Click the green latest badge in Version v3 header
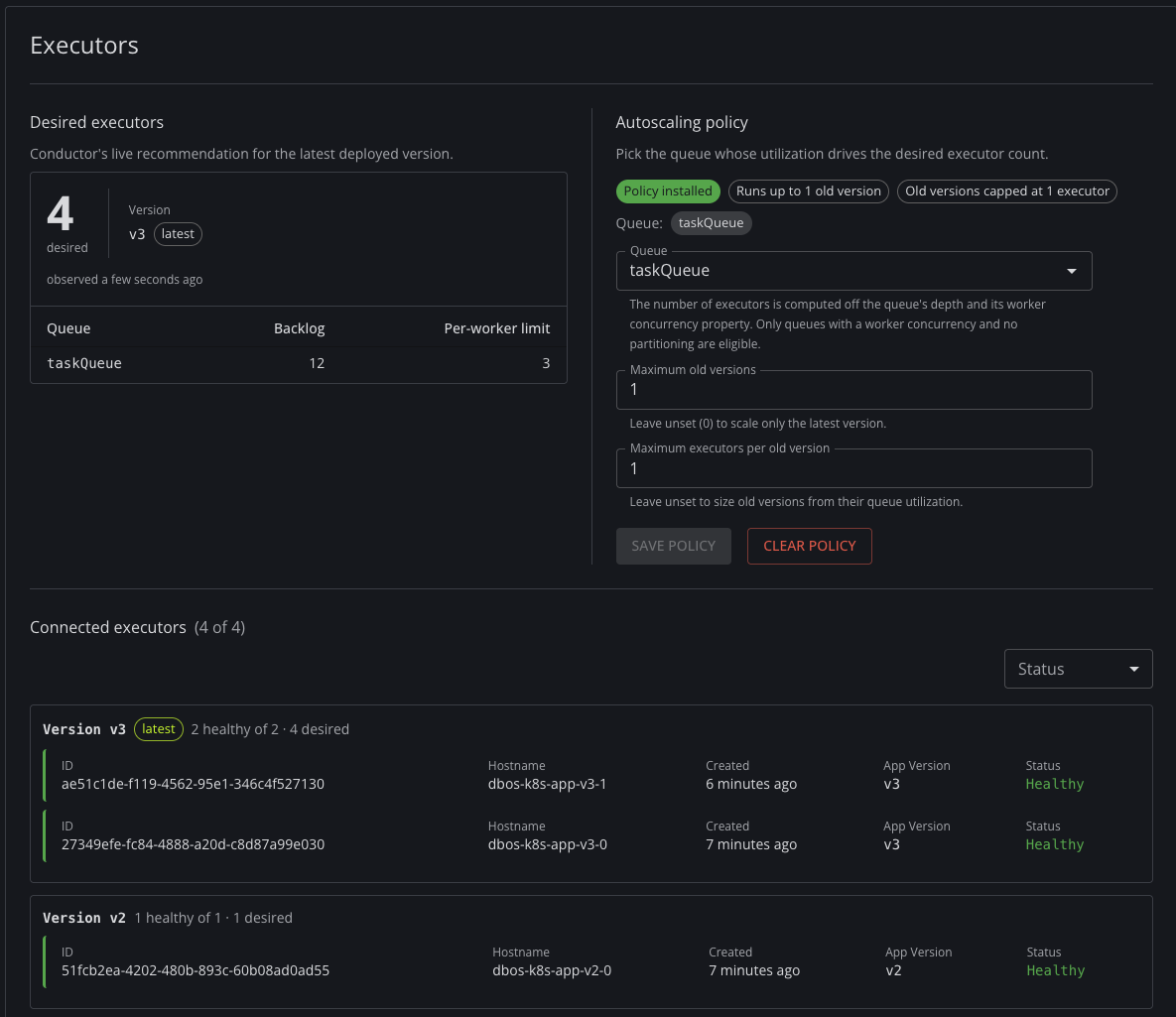Viewport: 1176px width, 1017px height. click(158, 729)
